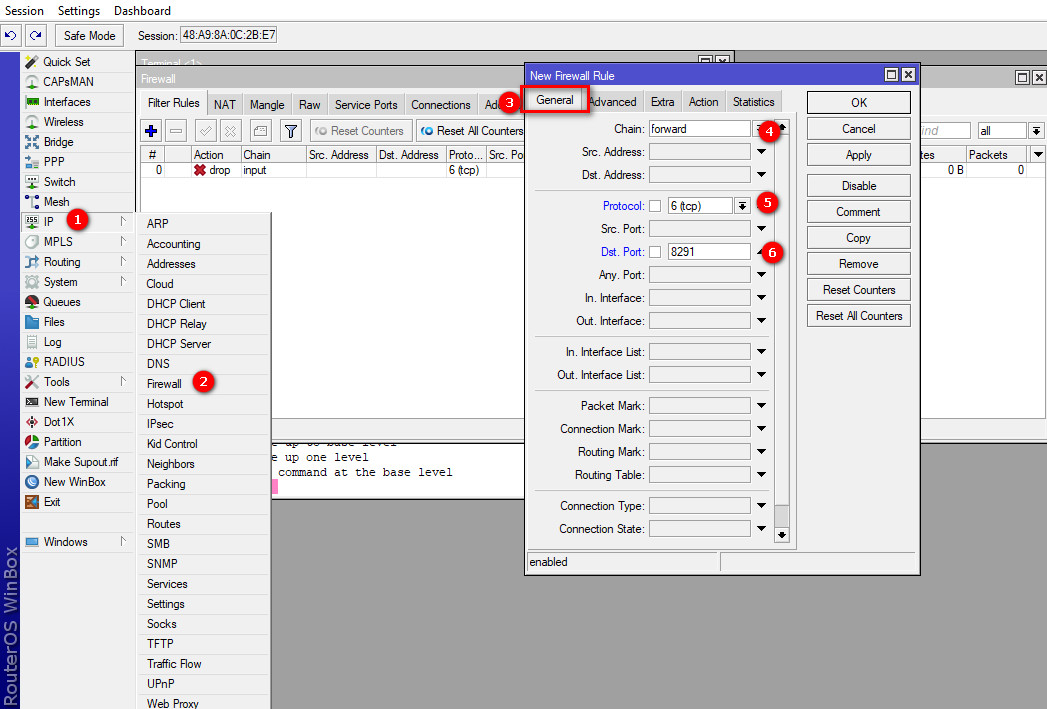The image size is (1047, 709).
Task: Open New Terminal from the sidebar
Action: pyautogui.click(x=76, y=402)
